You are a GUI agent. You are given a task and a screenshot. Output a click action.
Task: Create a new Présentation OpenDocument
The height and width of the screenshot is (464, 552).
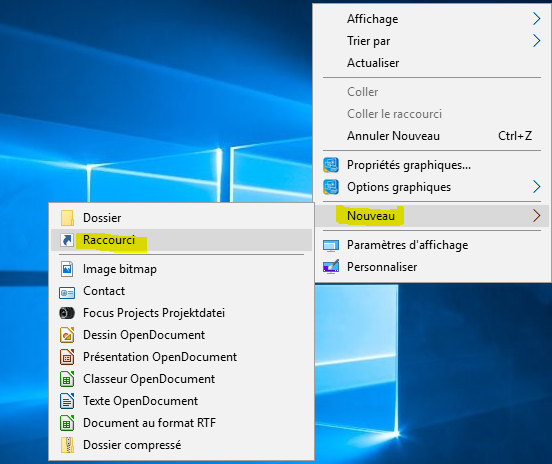coord(181,357)
